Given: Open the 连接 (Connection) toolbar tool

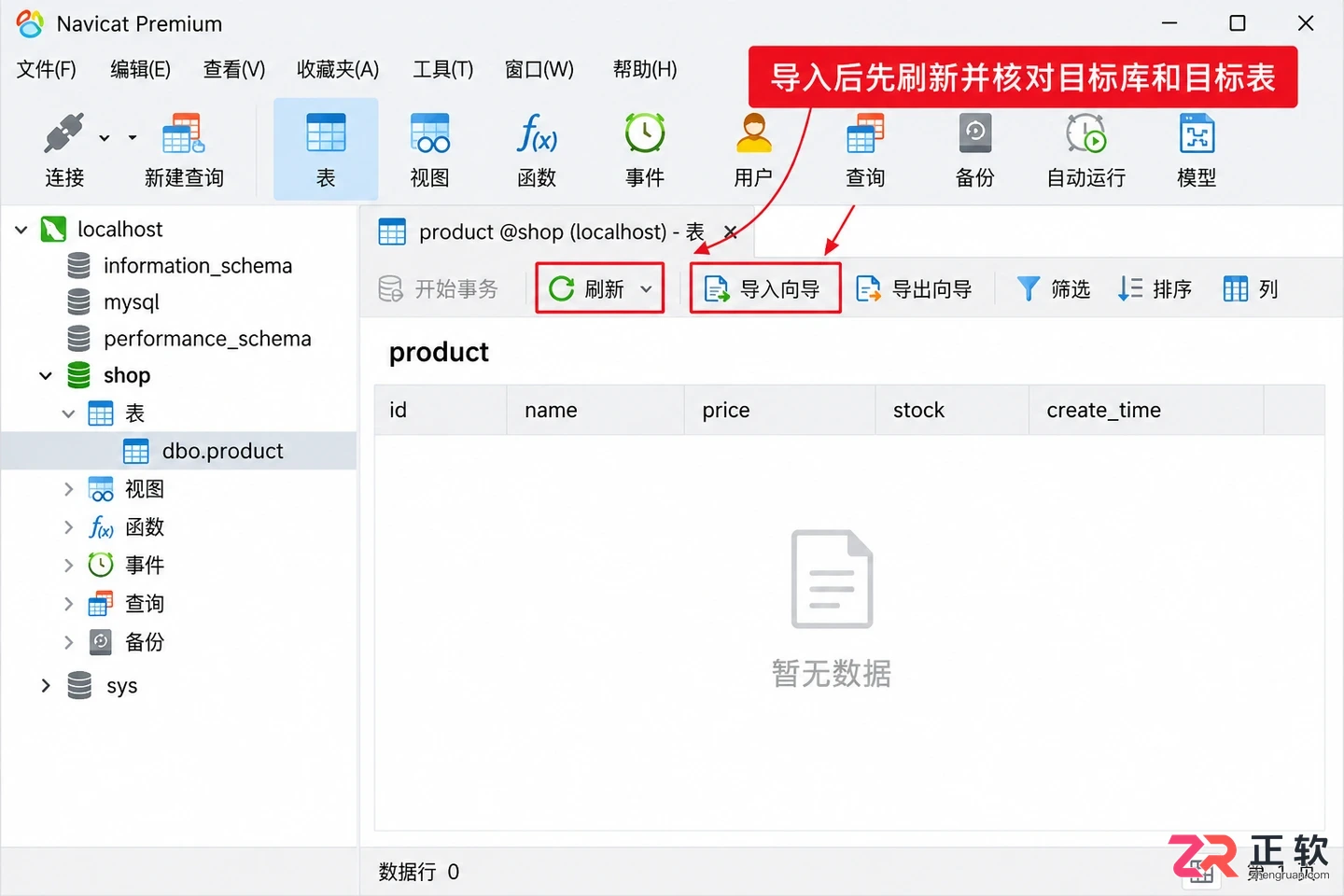Looking at the screenshot, I should tap(63, 149).
